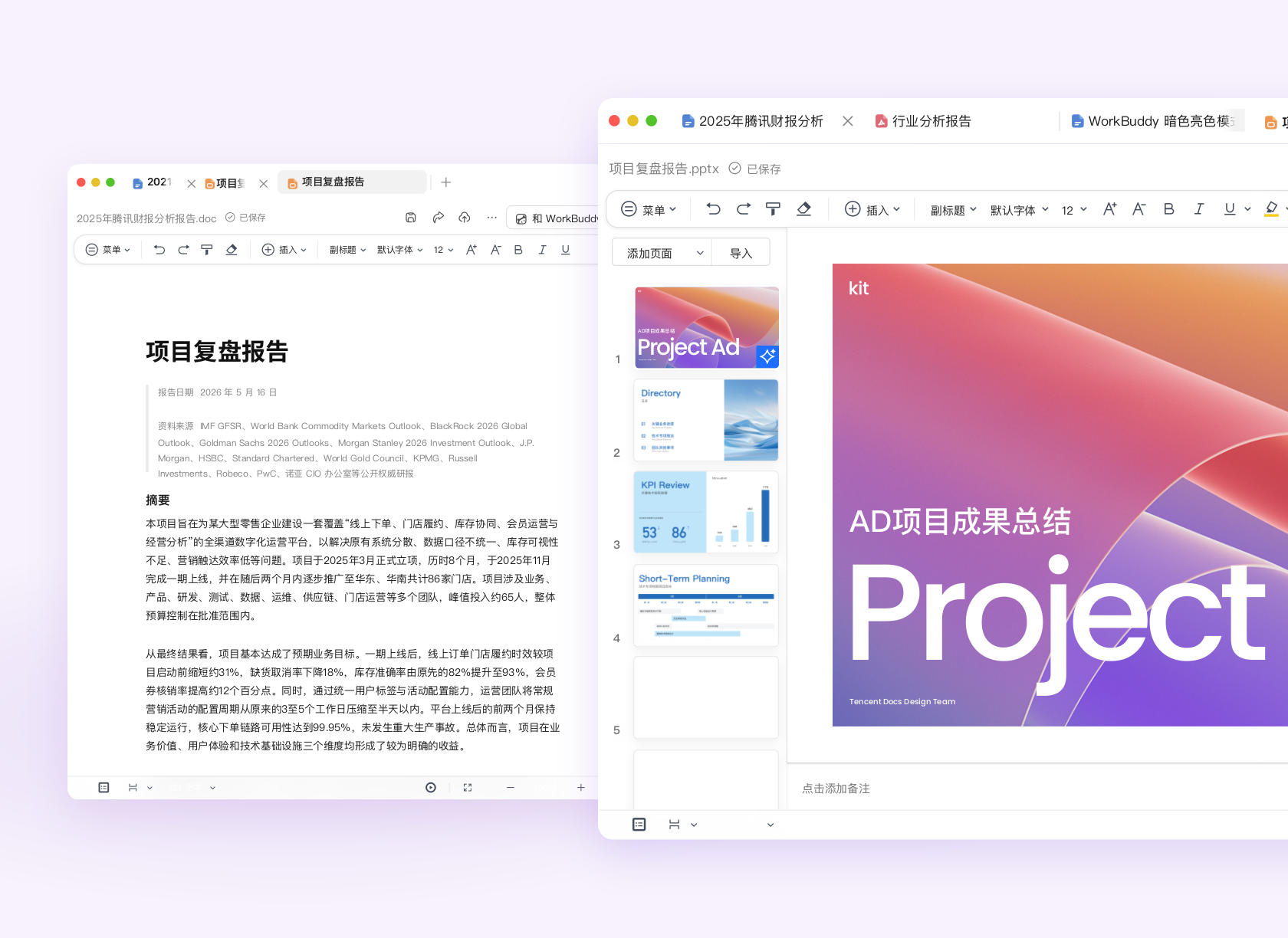1288x938 pixels.
Task: Click zoom out minus in document window
Action: click(511, 787)
